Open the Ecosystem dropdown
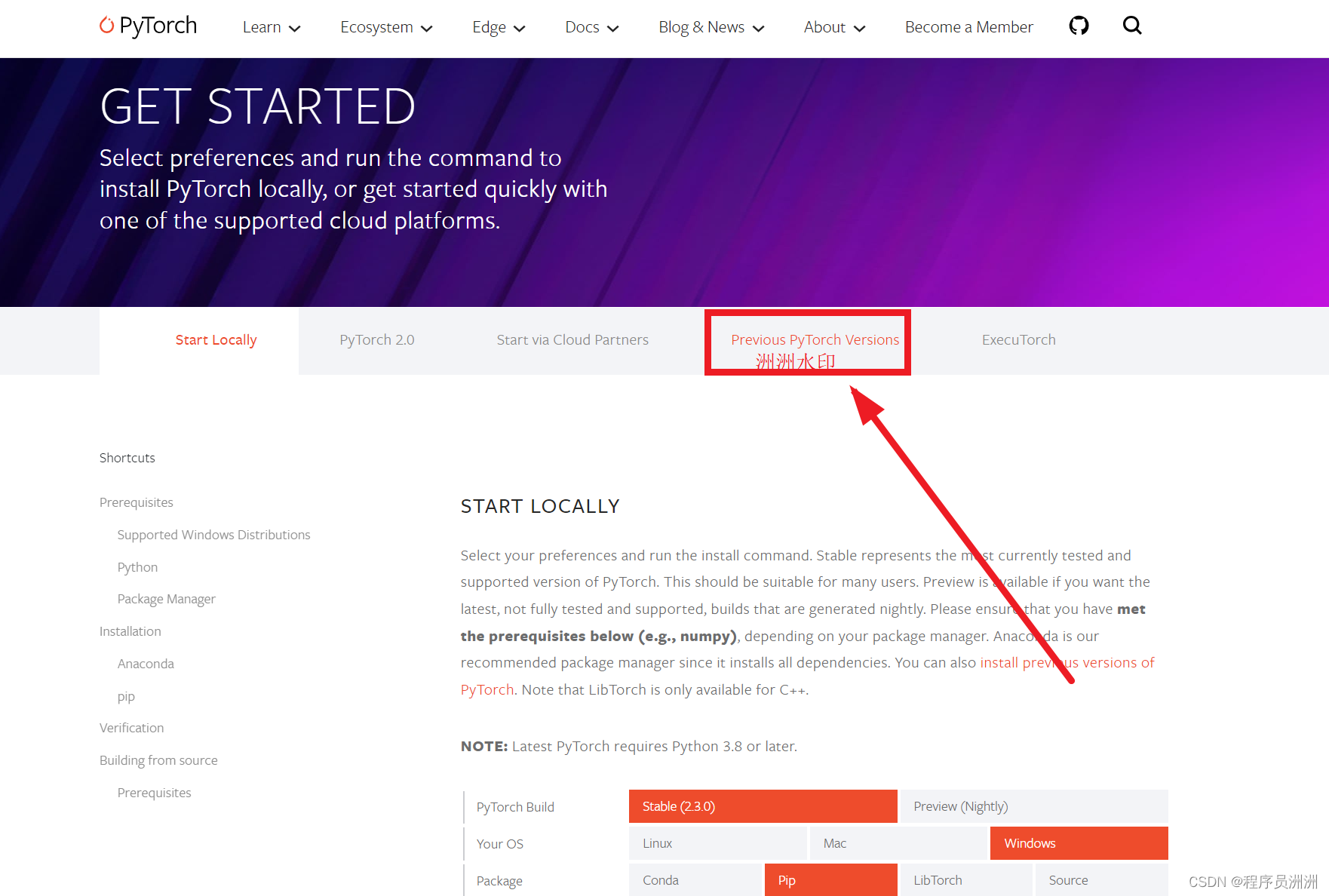The image size is (1329, 896). coord(386,27)
